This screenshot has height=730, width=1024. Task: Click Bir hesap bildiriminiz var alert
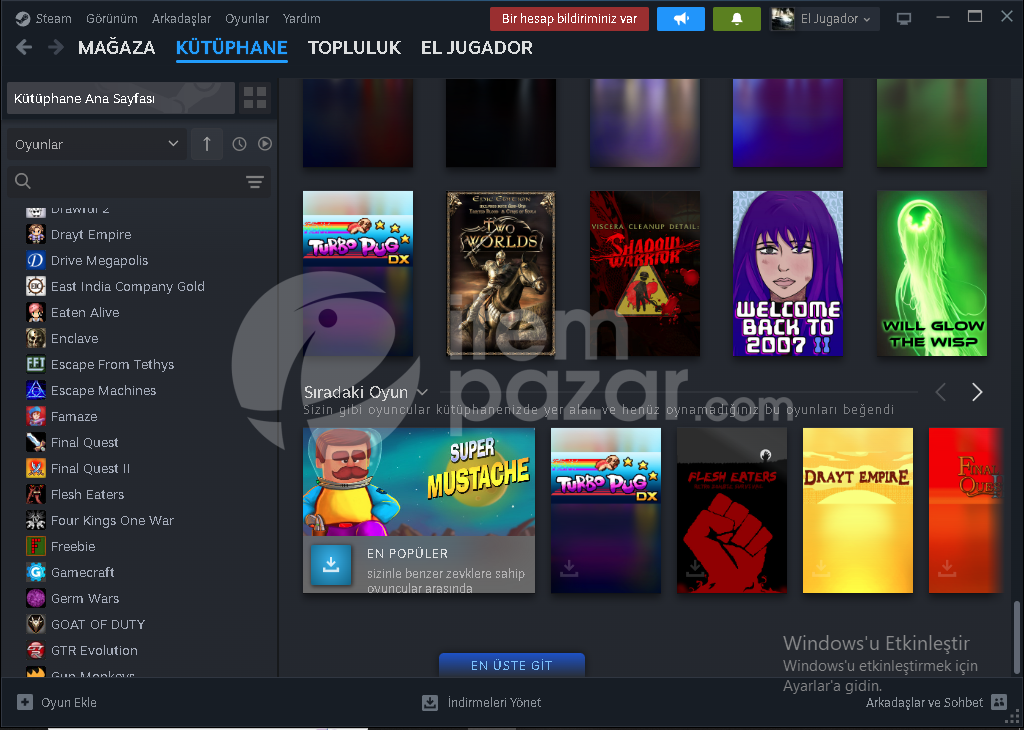tap(569, 19)
